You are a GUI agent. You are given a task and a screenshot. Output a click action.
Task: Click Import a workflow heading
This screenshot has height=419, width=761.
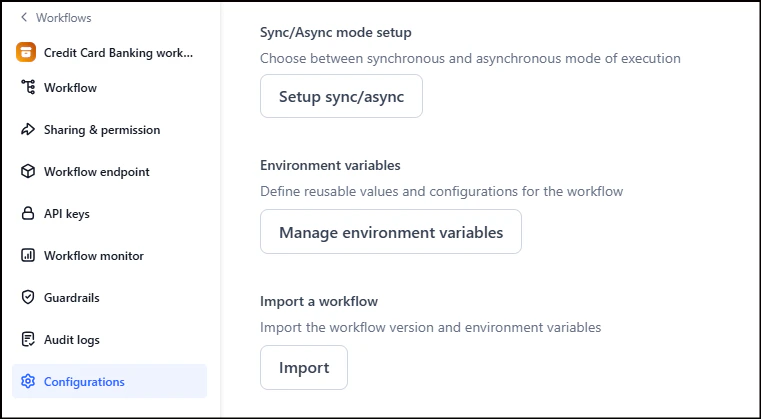[x=319, y=302]
